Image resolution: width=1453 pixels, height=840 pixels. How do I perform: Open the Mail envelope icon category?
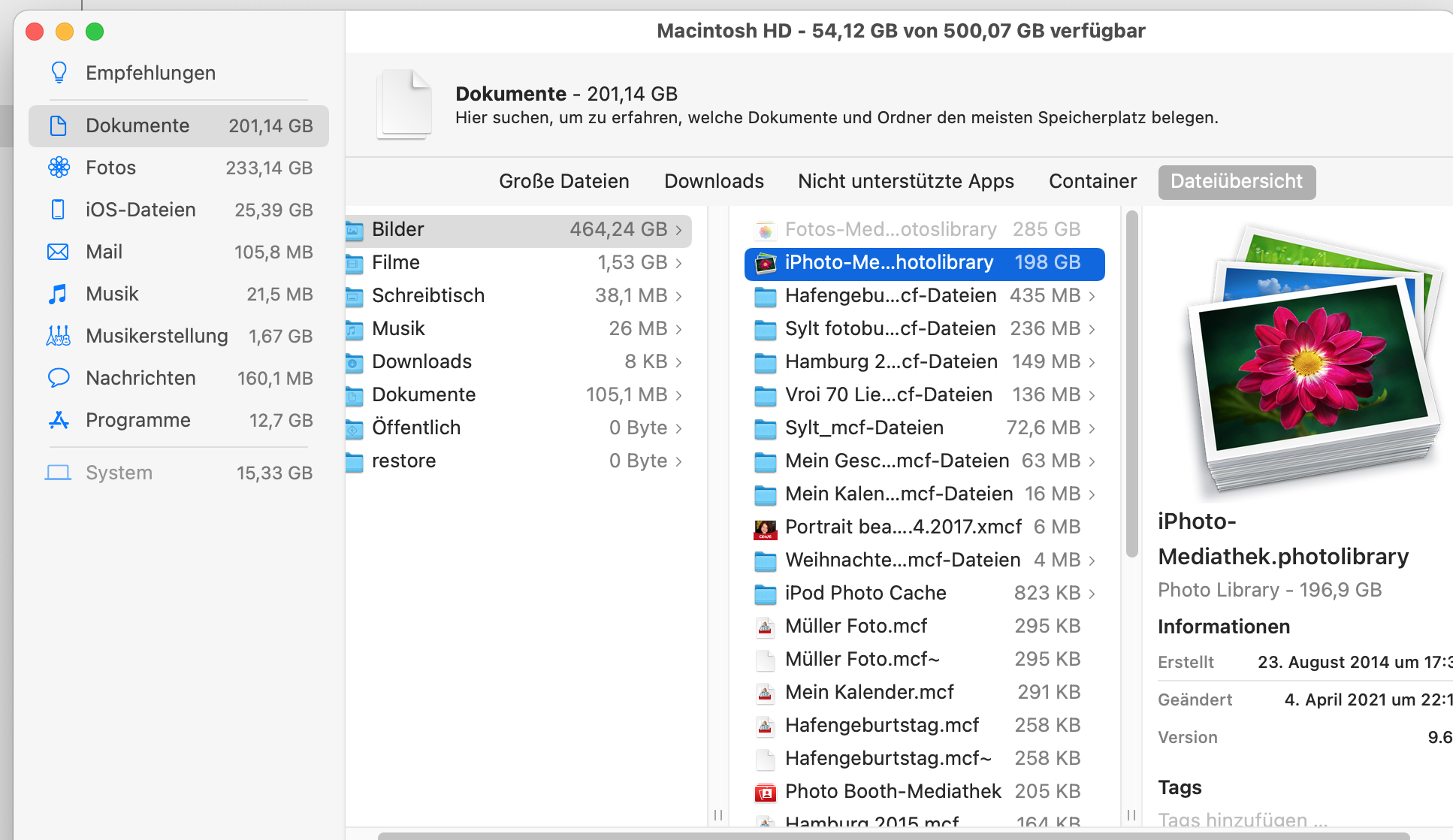point(58,252)
